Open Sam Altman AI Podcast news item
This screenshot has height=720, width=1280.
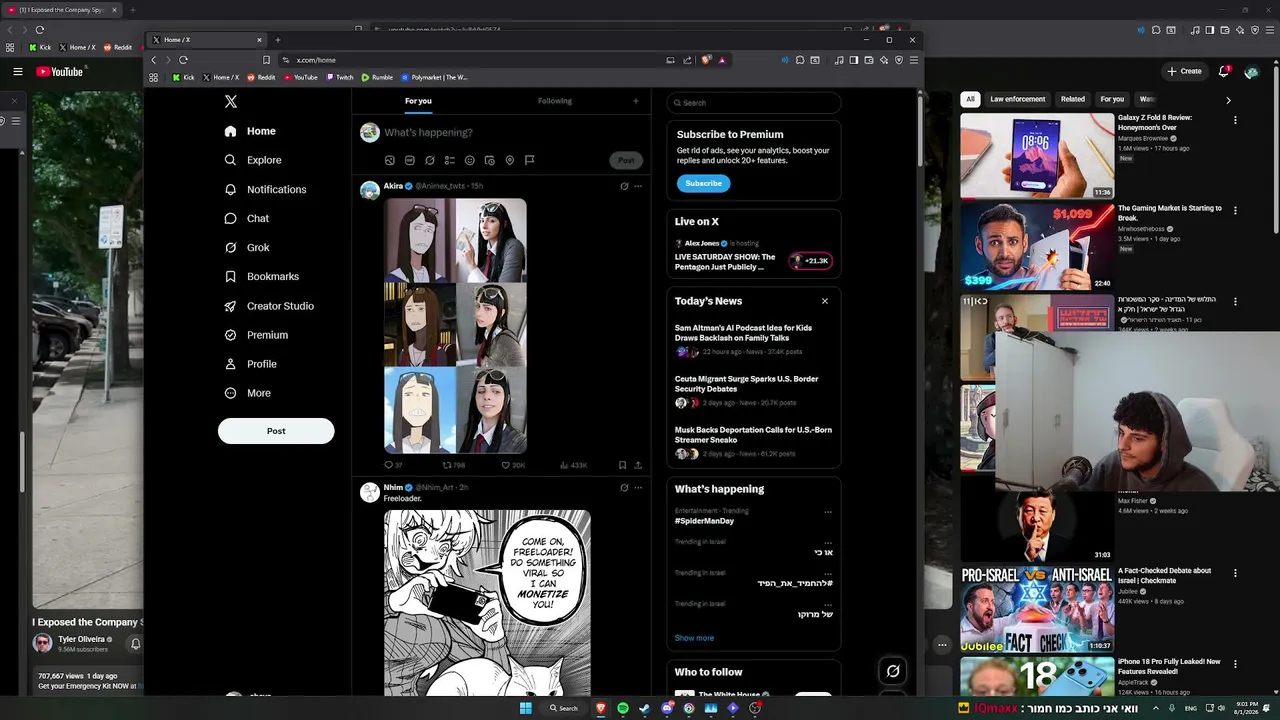pyautogui.click(x=754, y=339)
